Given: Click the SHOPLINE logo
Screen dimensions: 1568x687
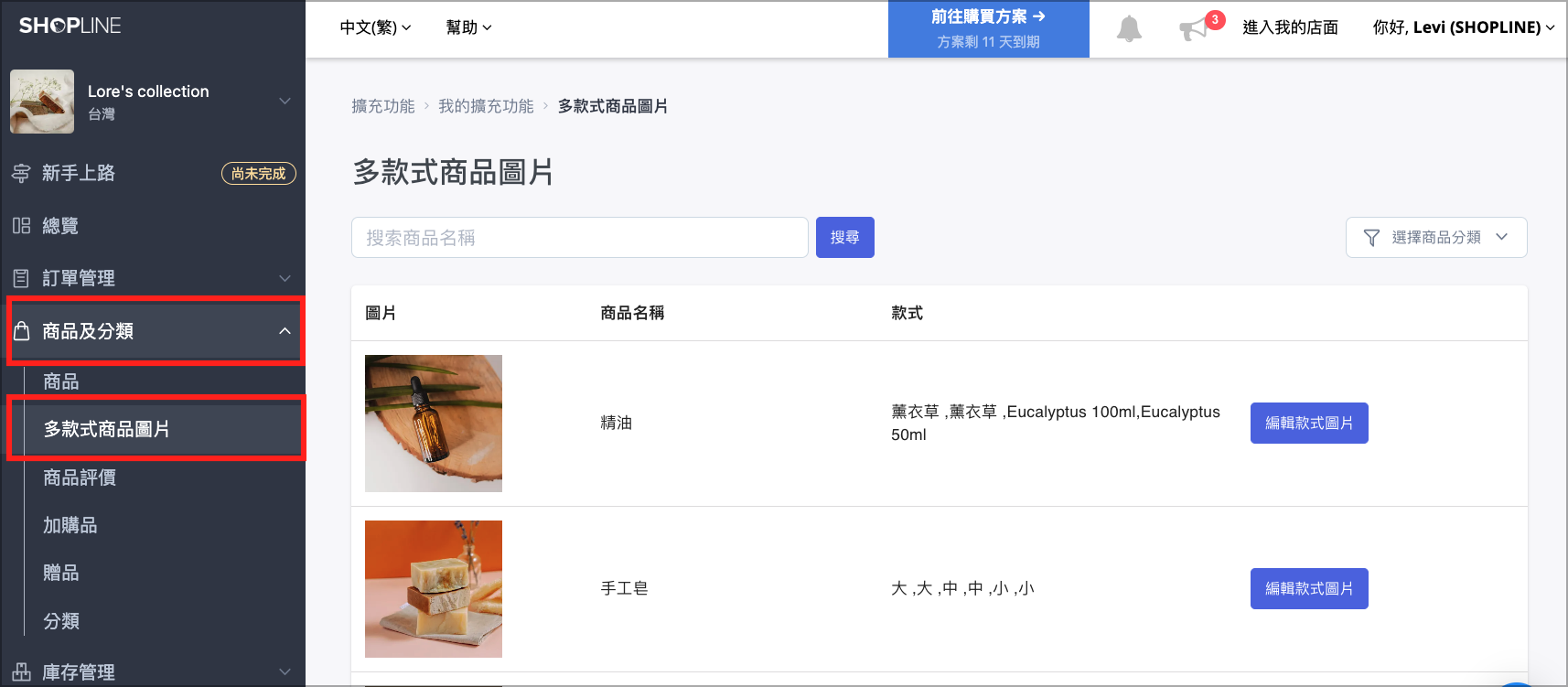Looking at the screenshot, I should pyautogui.click(x=70, y=26).
